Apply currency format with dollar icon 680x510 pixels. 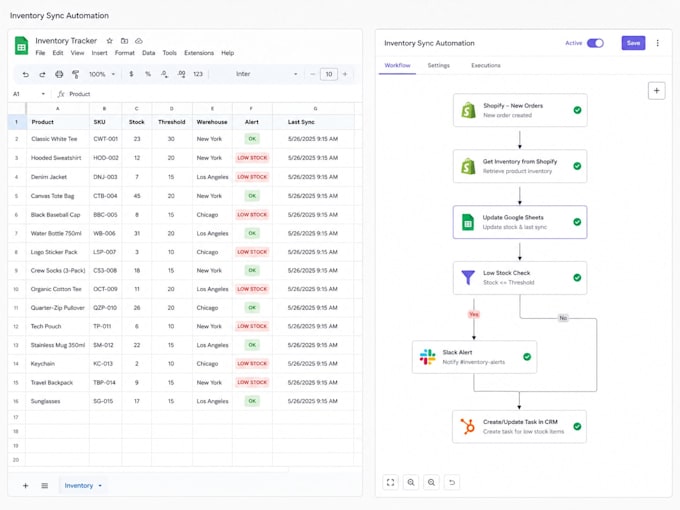tap(131, 74)
